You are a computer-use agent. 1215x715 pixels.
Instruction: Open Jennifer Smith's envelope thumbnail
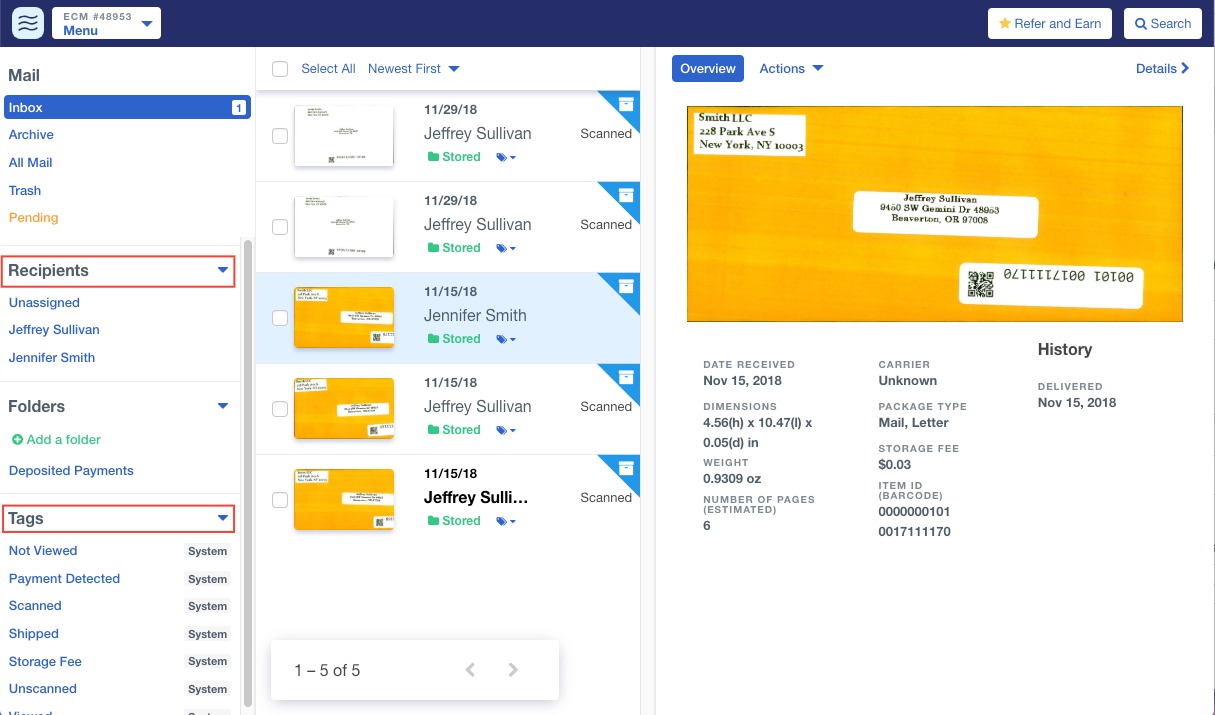tap(343, 318)
